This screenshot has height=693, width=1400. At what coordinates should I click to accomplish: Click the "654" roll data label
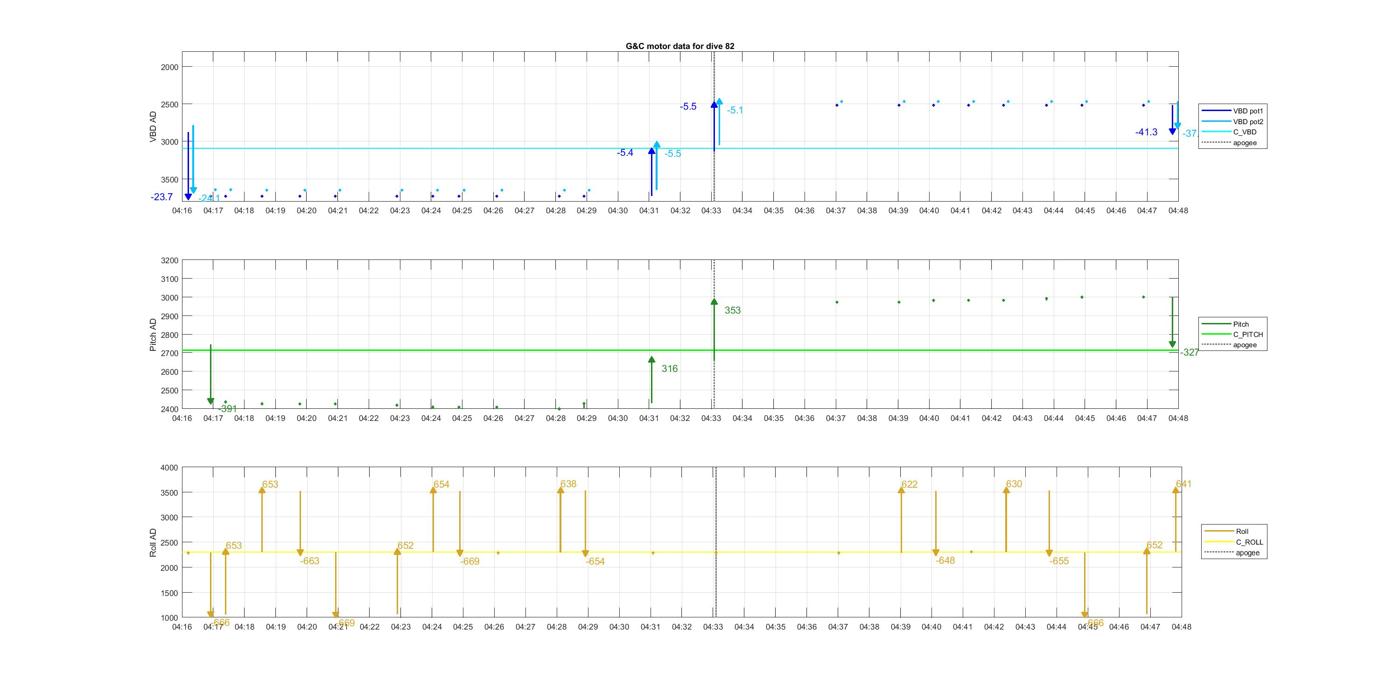tap(441, 485)
